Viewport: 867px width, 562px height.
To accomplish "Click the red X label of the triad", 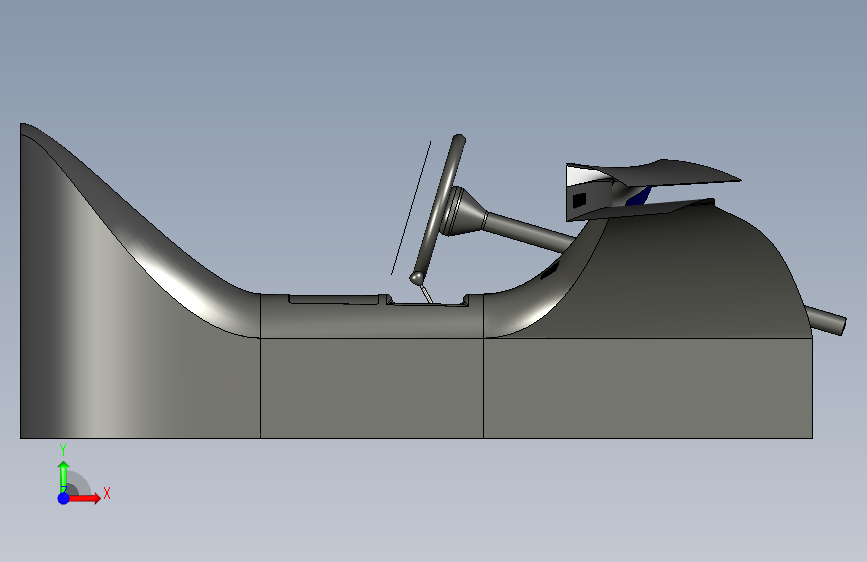I will pos(107,493).
